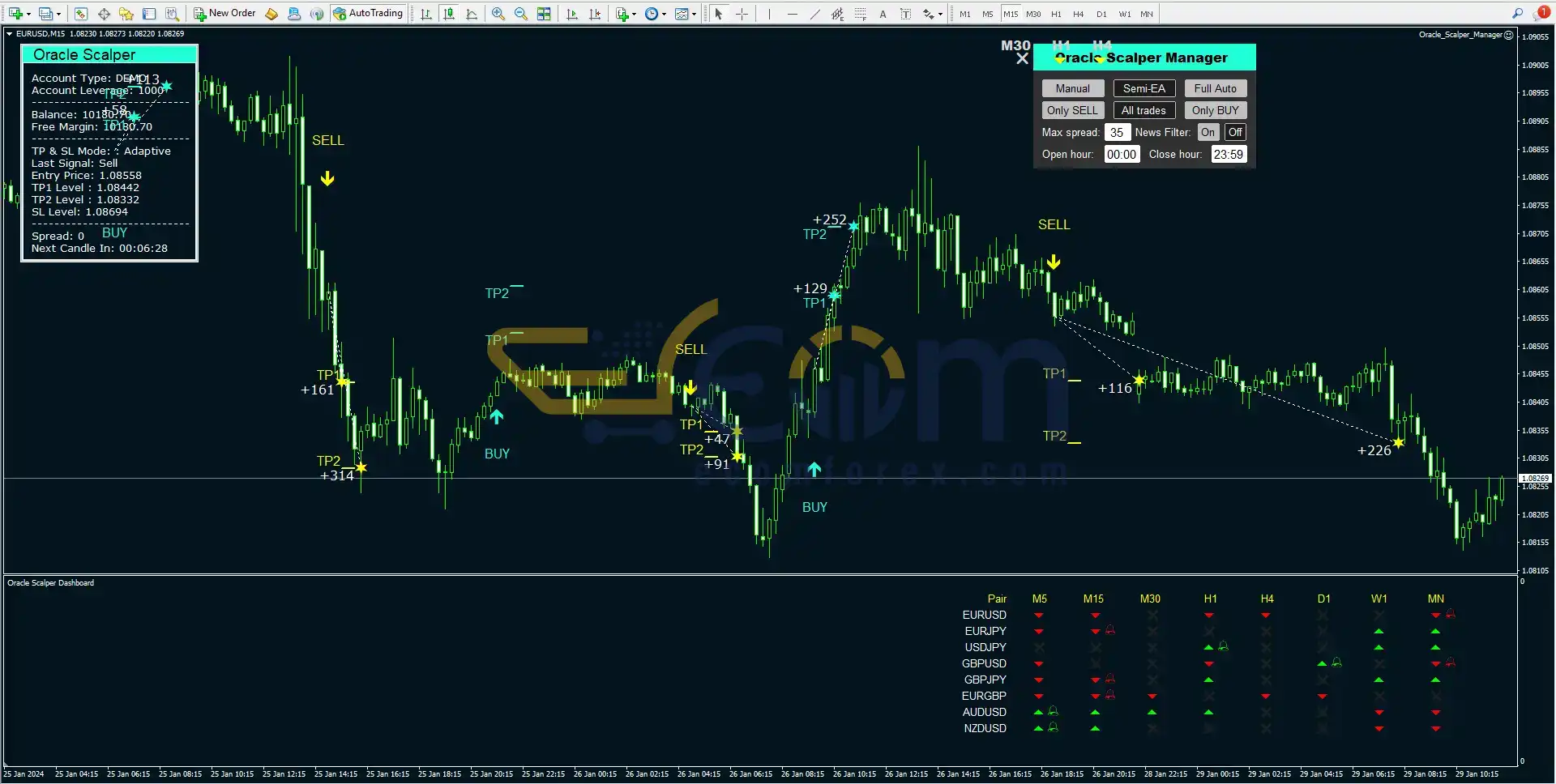
Task: Switch to the D1 timeframe
Action: [1101, 14]
